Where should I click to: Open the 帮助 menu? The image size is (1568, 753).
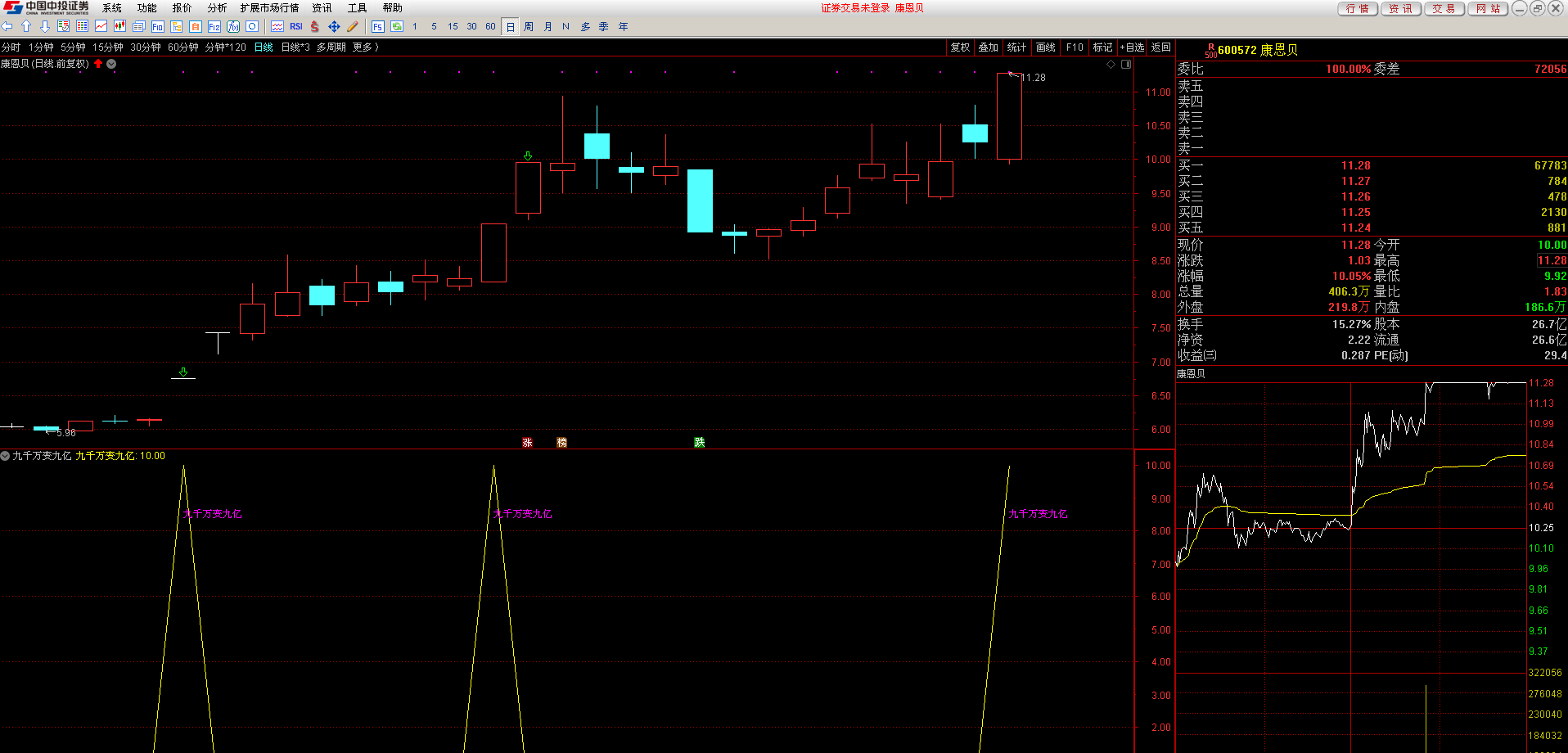click(x=392, y=8)
